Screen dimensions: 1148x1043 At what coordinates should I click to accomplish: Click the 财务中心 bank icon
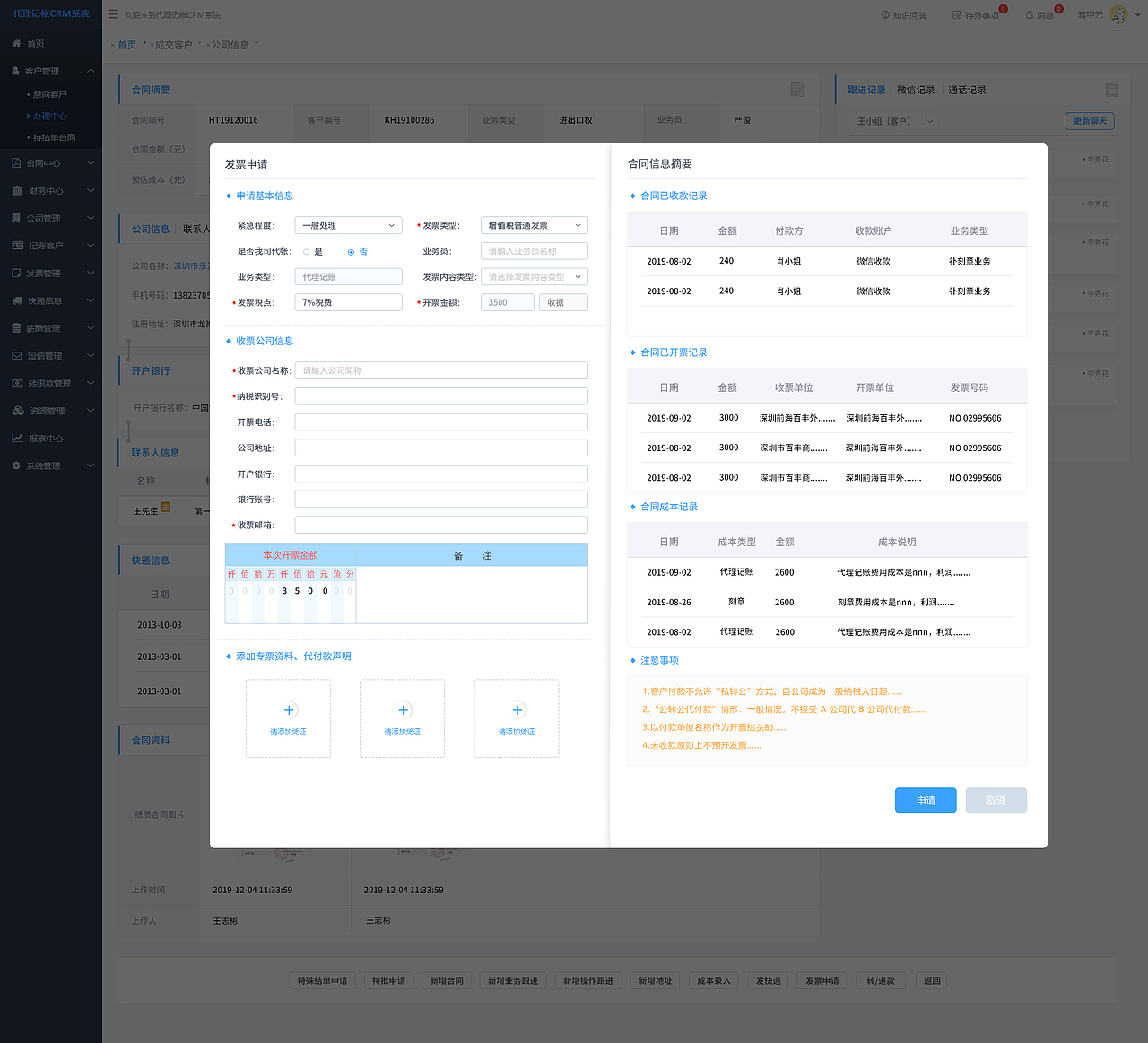(17, 190)
